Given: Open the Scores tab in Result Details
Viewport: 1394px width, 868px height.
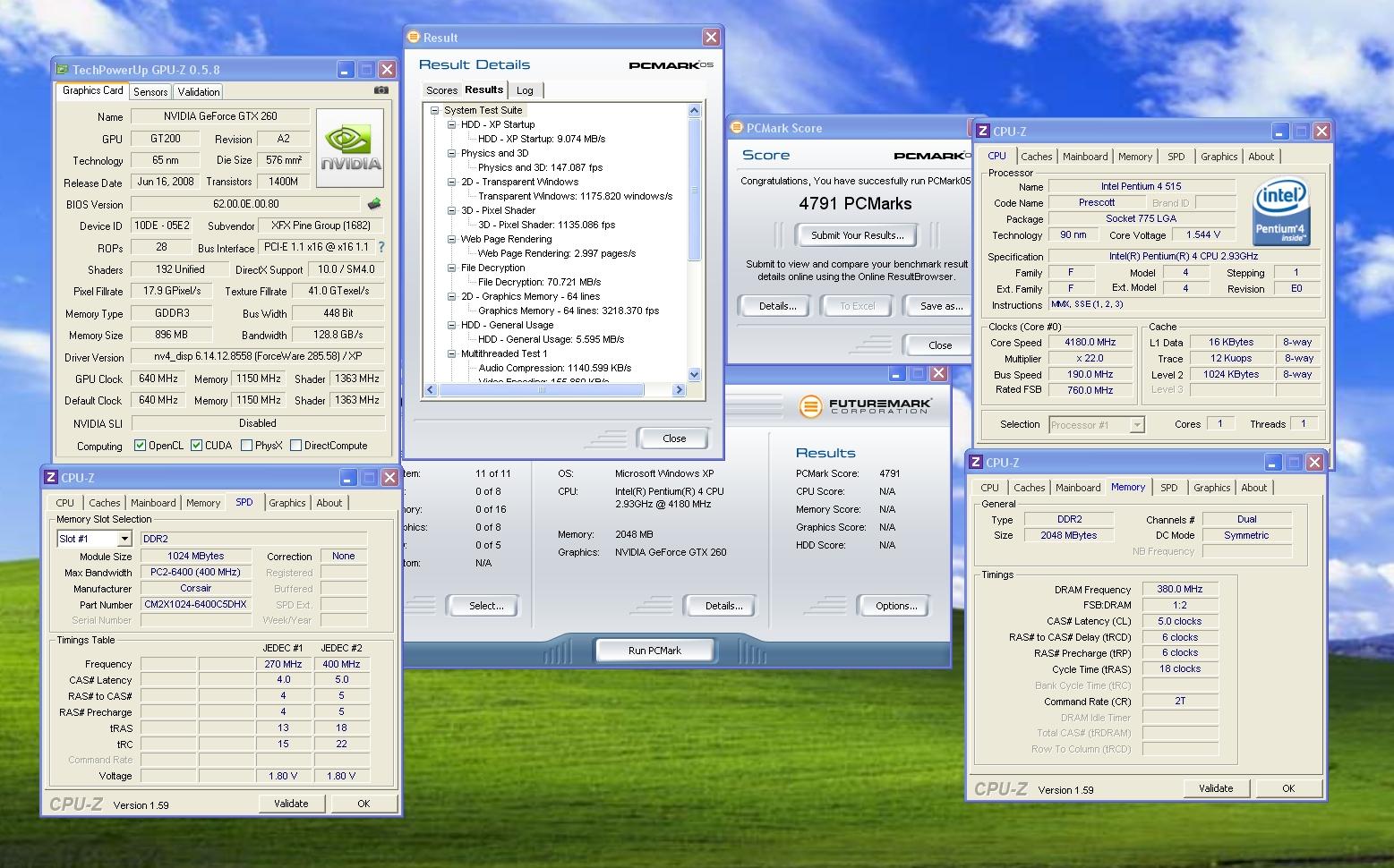Looking at the screenshot, I should [441, 90].
